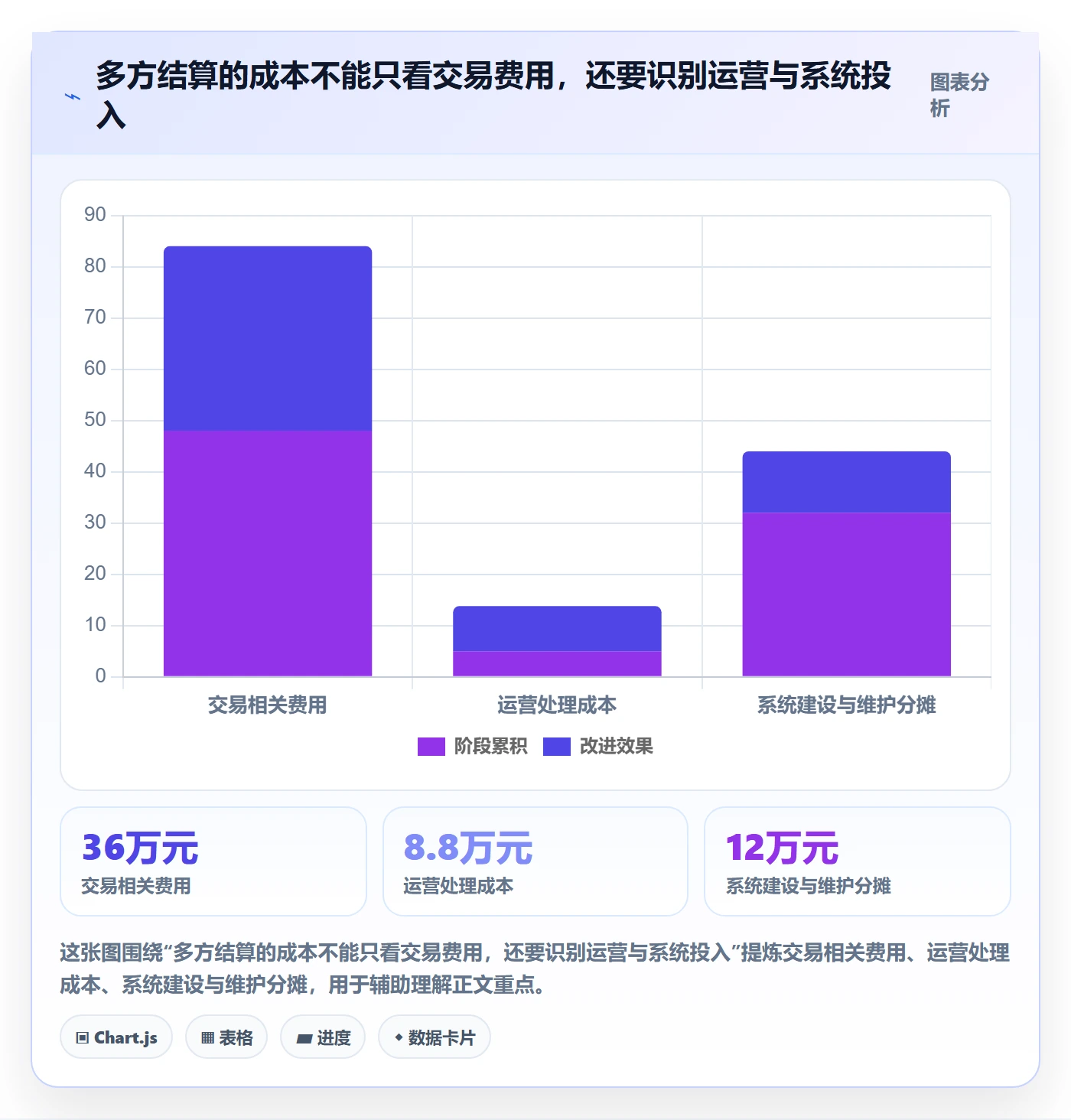Image resolution: width=1071 pixels, height=1120 pixels.
Task: Click the purple segment of 交易相关费用 bar
Action: tap(268, 553)
